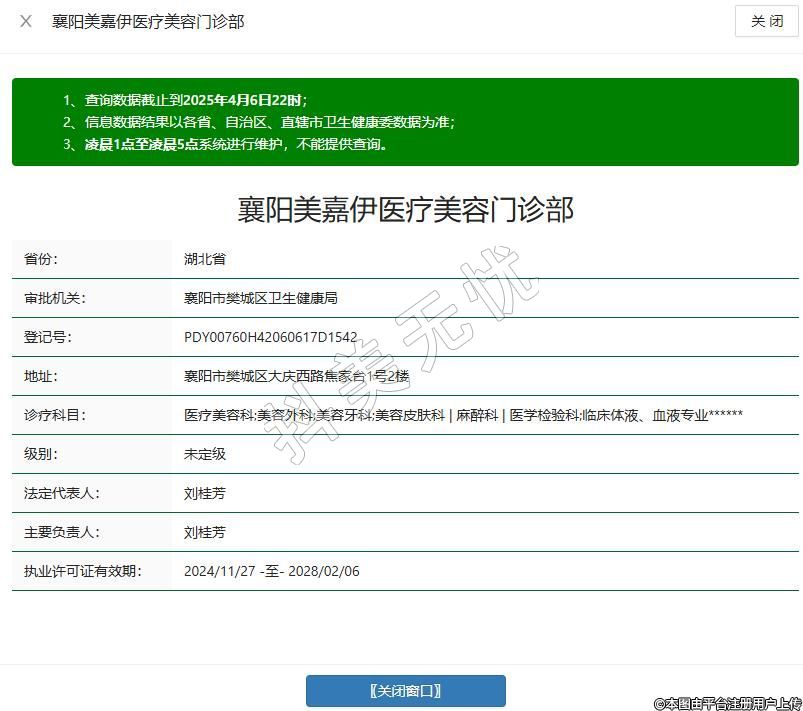
Task: Click the 诊疗科目 value starting with 医疗美容科
Action: pyautogui.click(x=463, y=415)
